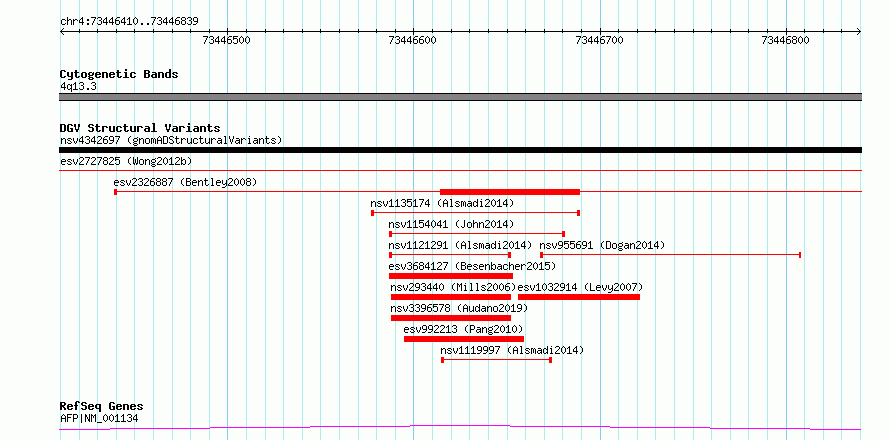Viewport: 890px width, 440px height.
Task: Open nsv1121291 (Alsmadi2014) variant label
Action: (460, 245)
